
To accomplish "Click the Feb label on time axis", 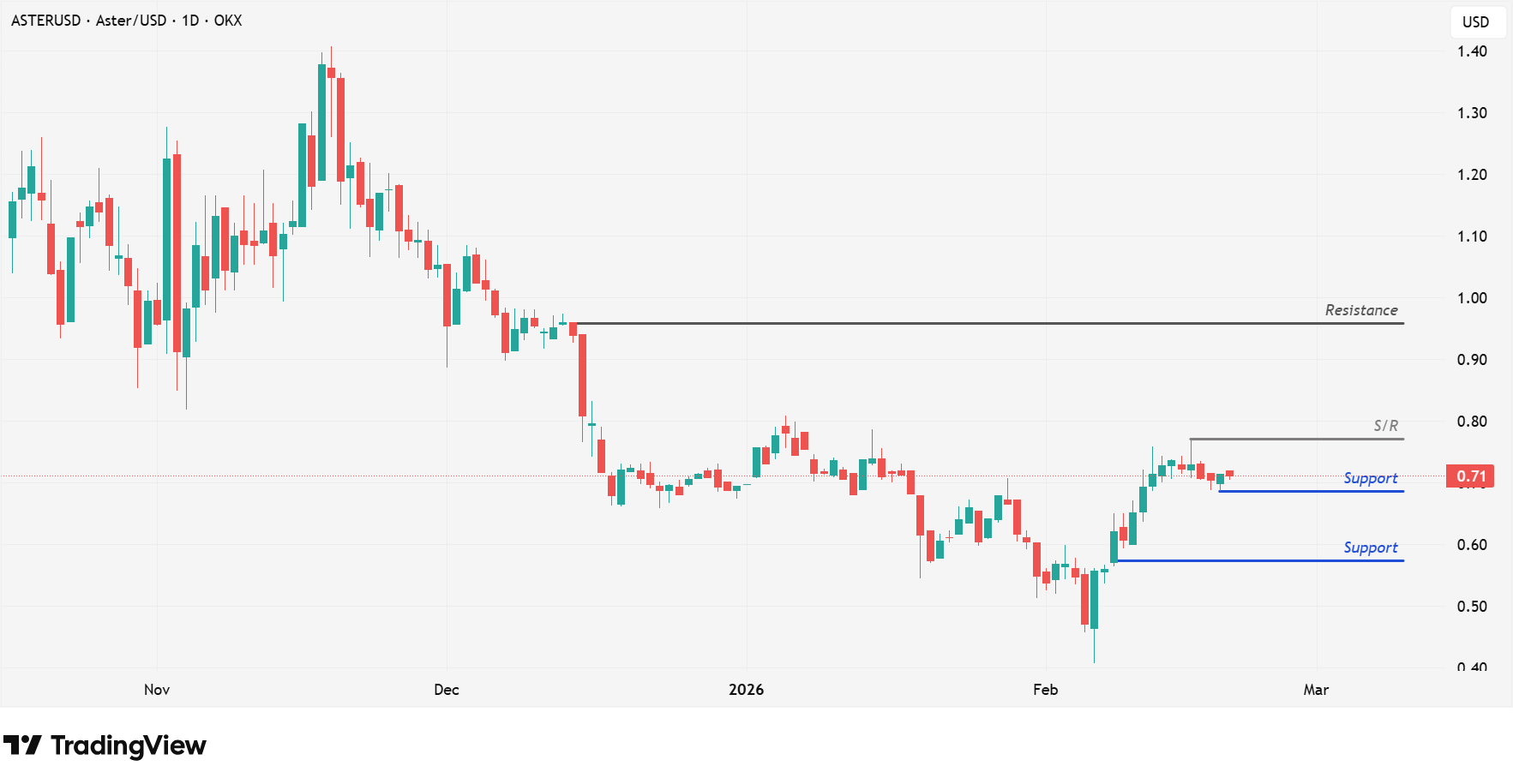I will (x=1045, y=690).
